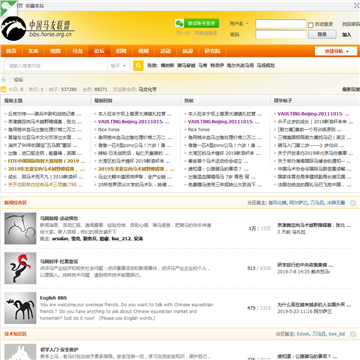This screenshot has width=360, height=360.
Task: Open the 活动 nav tab
Action: (x=165, y=51)
